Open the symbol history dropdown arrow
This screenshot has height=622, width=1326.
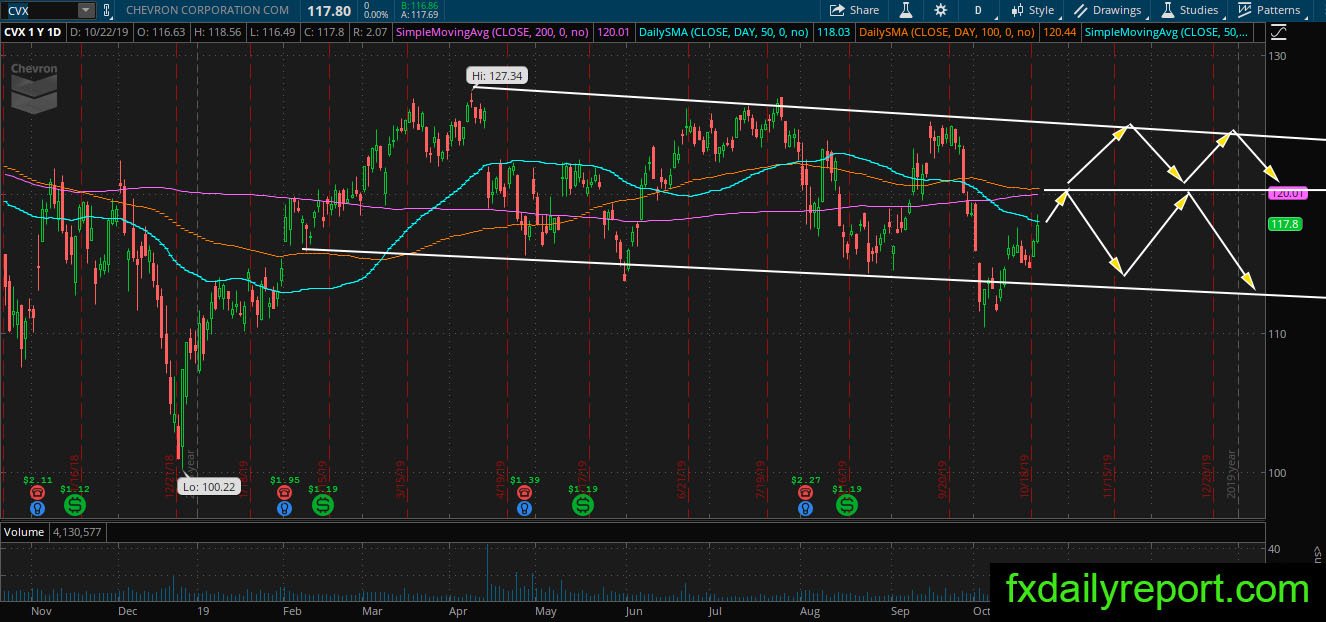(86, 10)
